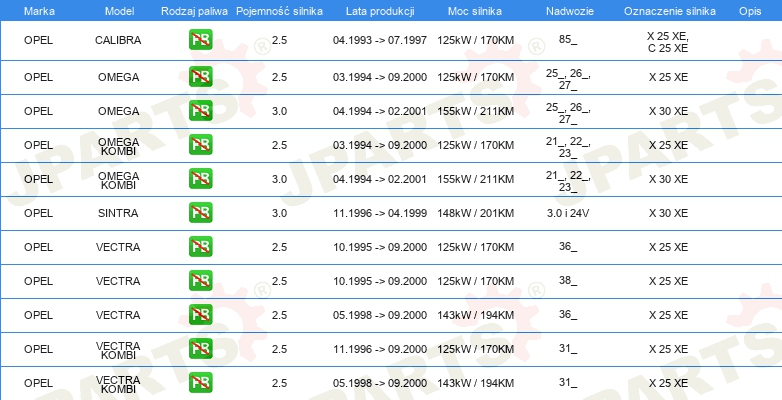Click fuel icon in VECTRA 143kW 36_ row
The image size is (782, 400).
(x=200, y=314)
